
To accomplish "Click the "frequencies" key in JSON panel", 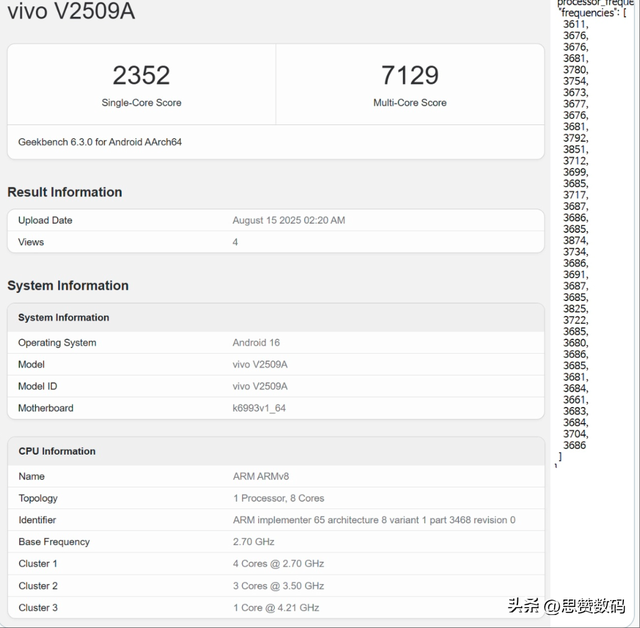I will click(588, 13).
